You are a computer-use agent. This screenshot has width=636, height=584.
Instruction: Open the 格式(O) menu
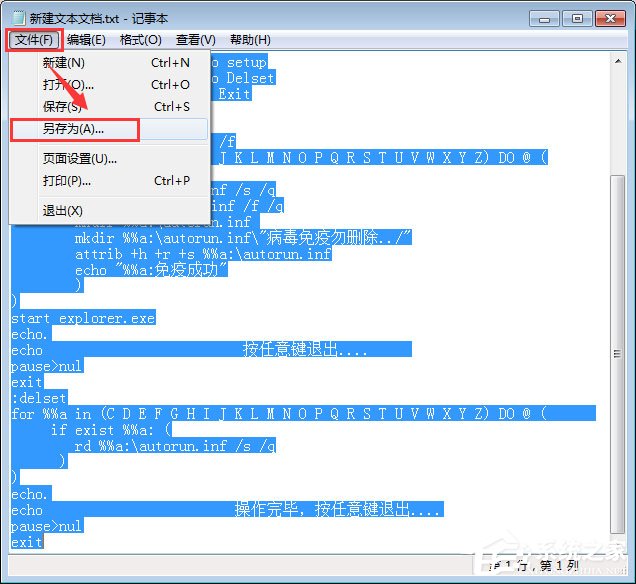tap(141, 40)
